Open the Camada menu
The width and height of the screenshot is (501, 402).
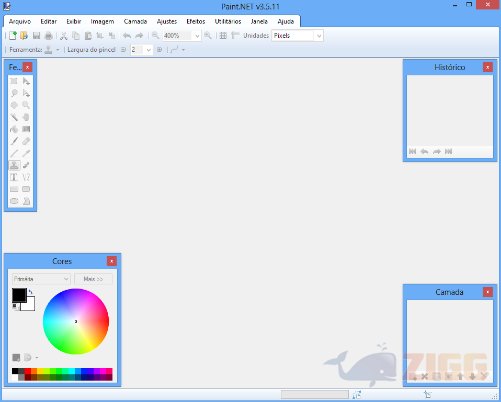[x=135, y=21]
